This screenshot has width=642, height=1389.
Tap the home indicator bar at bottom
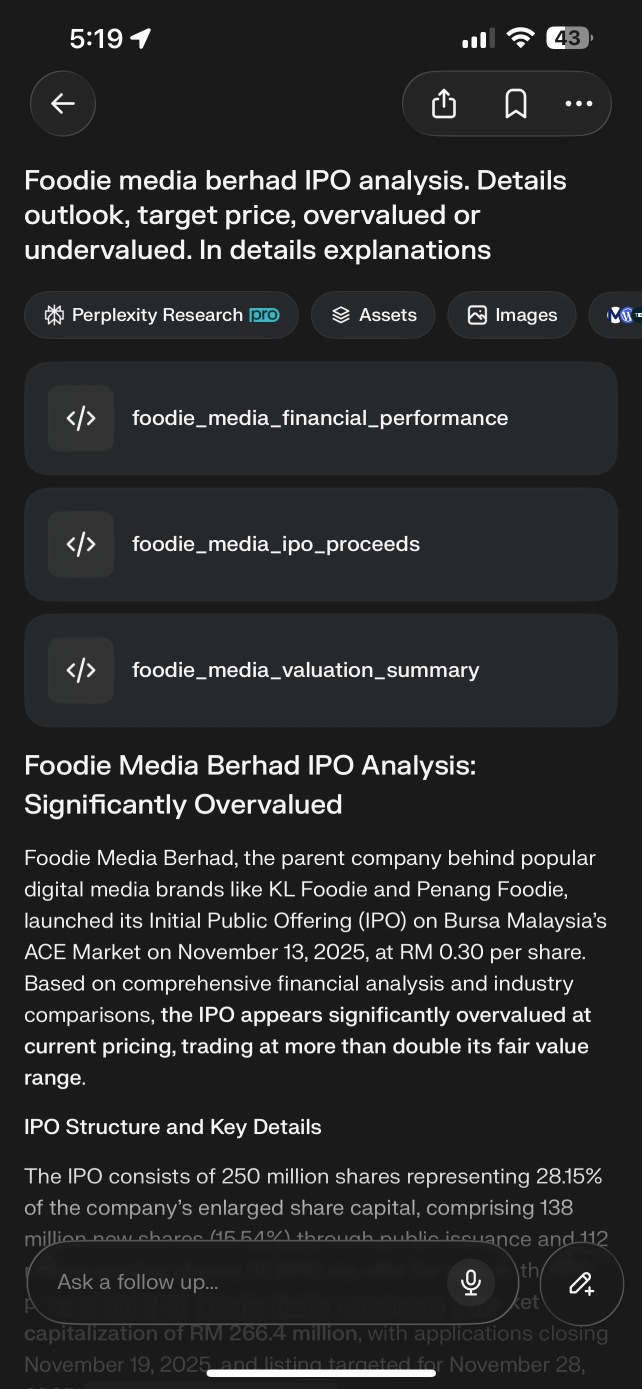tap(321, 1372)
